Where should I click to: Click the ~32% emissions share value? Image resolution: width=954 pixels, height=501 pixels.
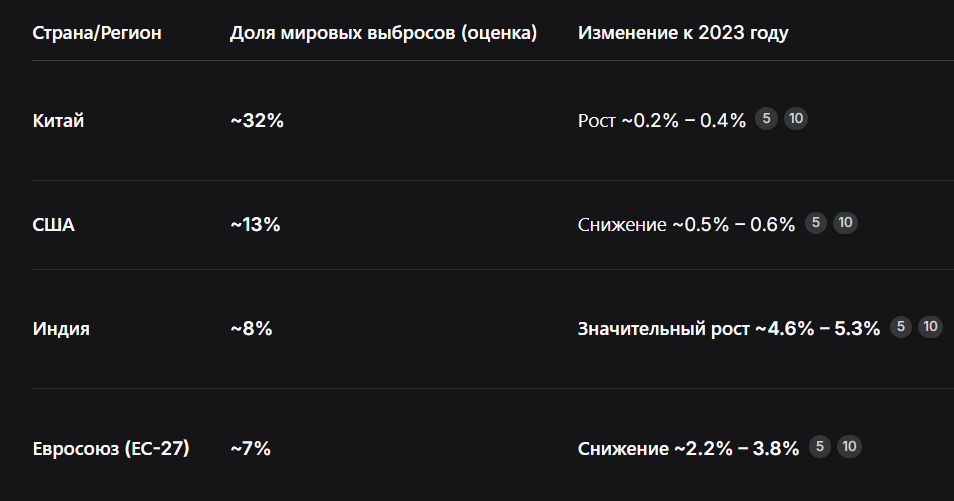click(257, 121)
